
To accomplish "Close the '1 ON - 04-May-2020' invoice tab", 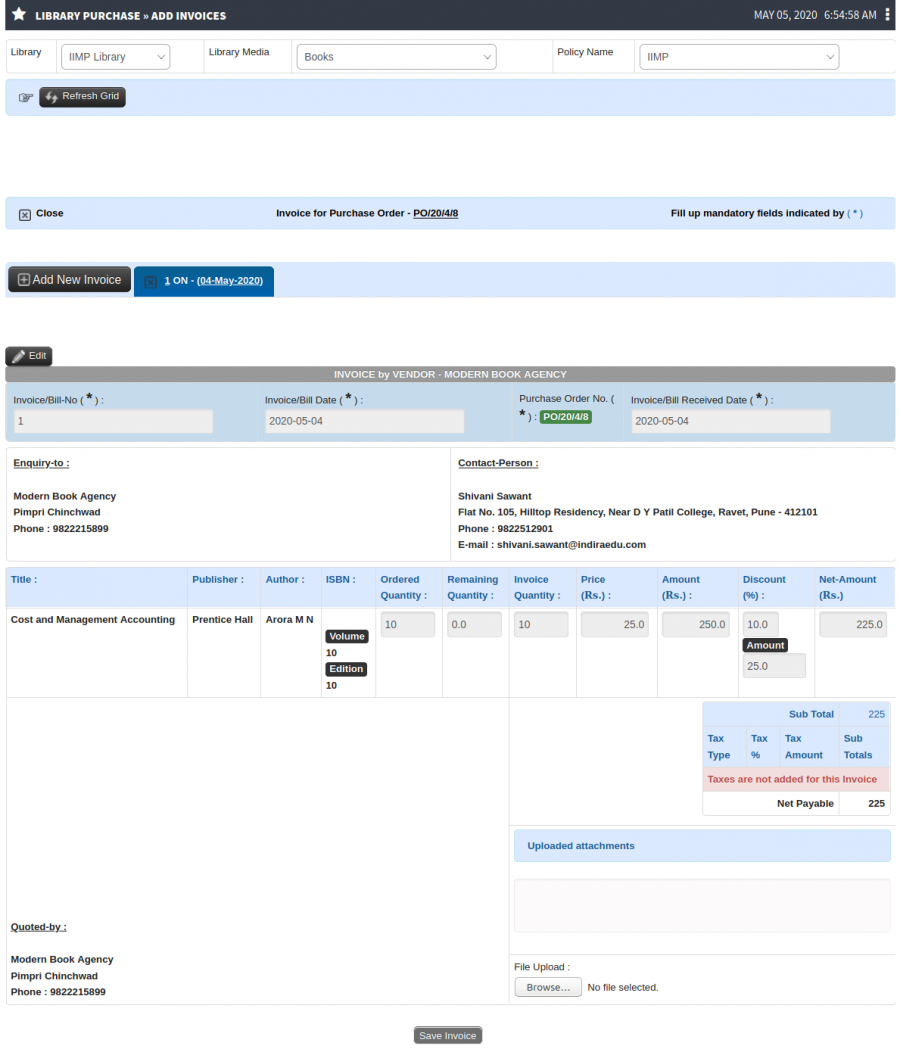I will [x=151, y=282].
